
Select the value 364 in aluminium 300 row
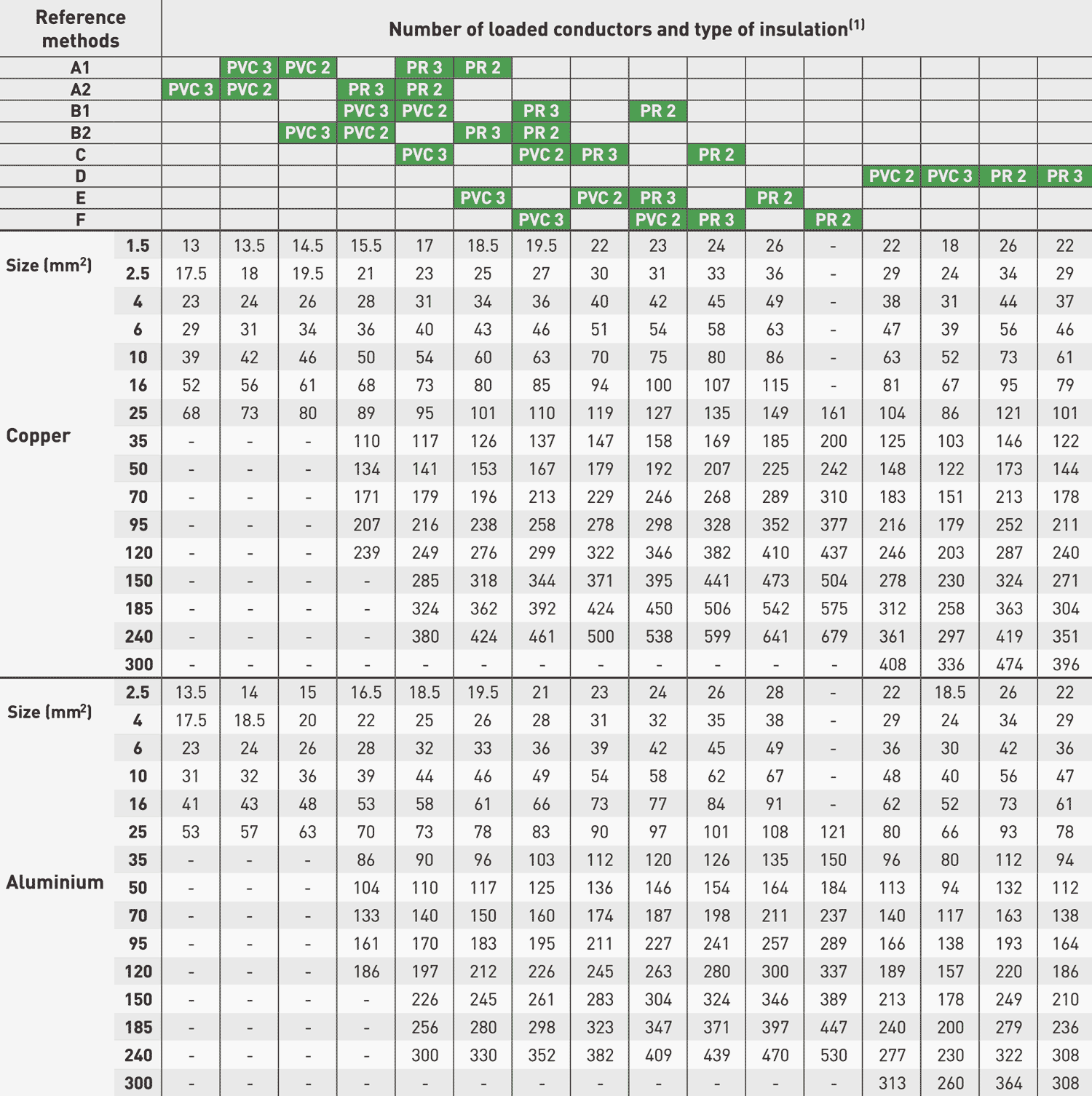(1009, 1083)
